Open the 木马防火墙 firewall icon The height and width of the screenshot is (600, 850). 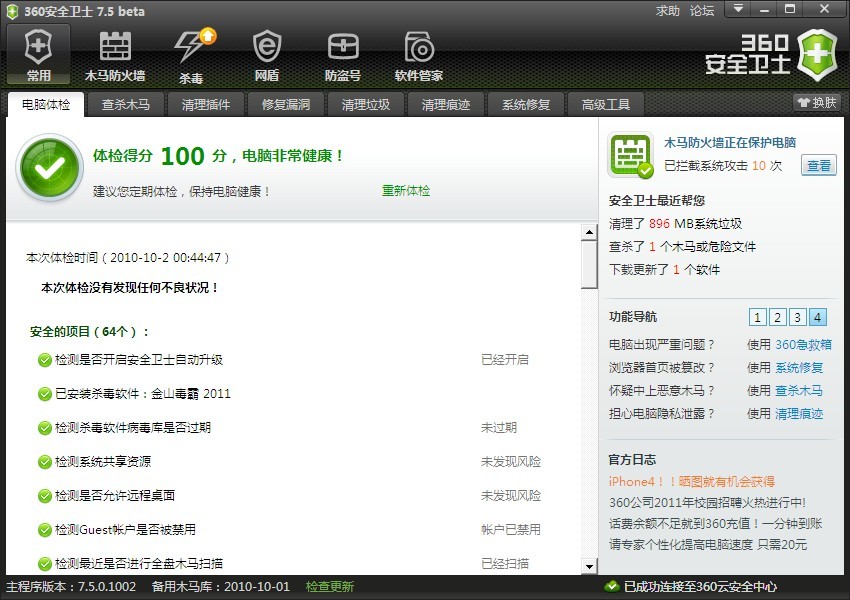(x=115, y=55)
